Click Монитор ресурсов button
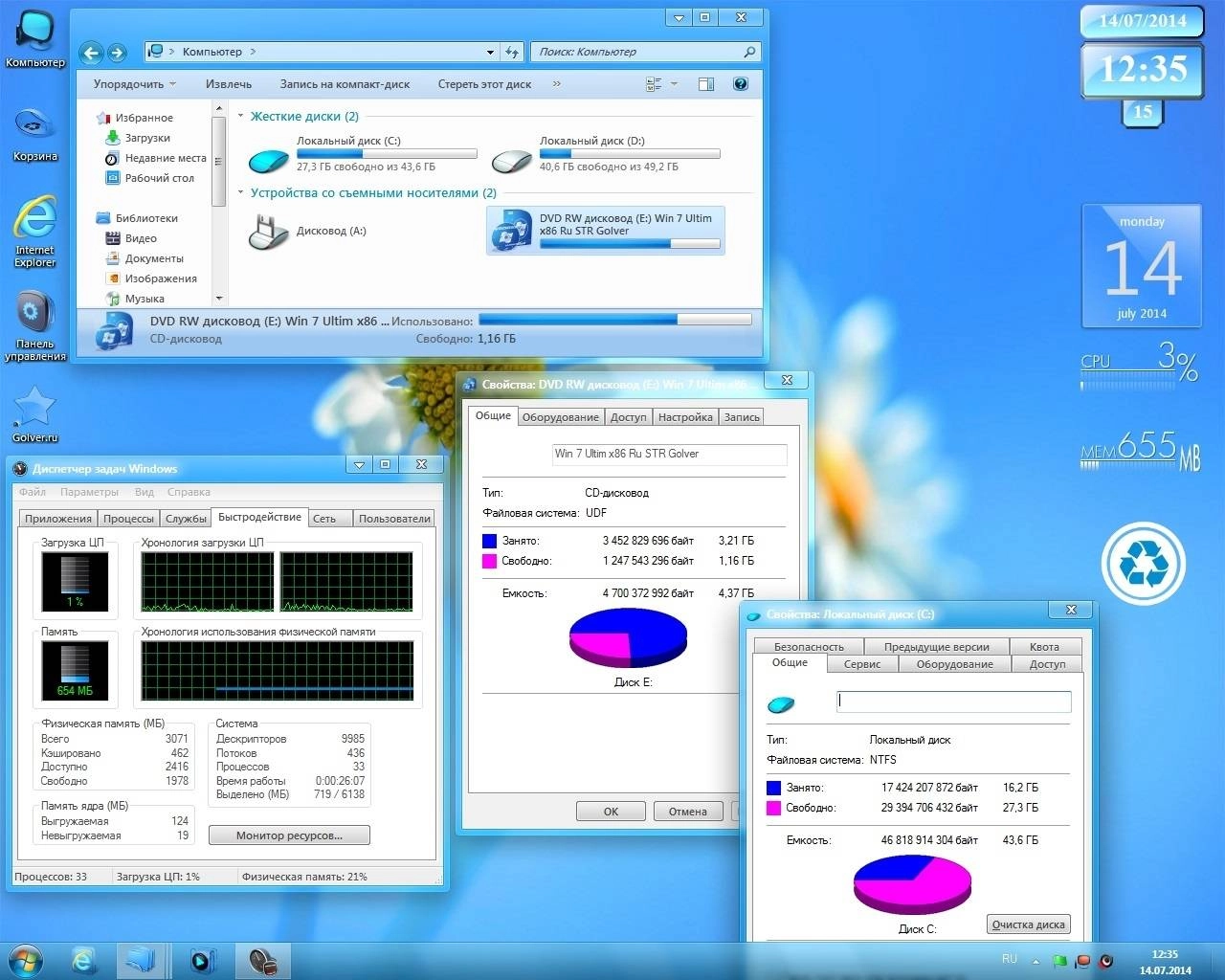This screenshot has height=980, width=1225. coord(289,835)
